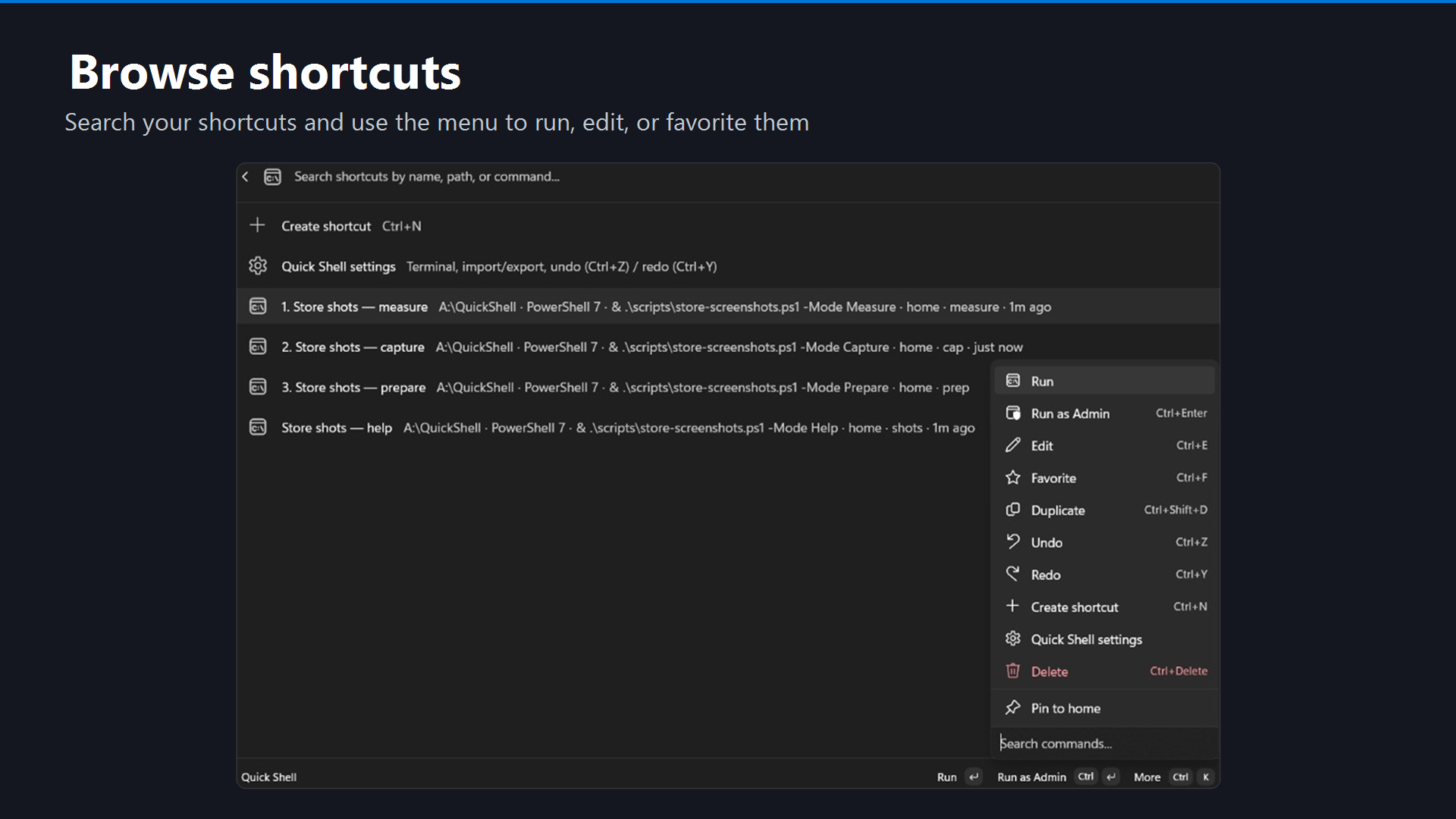Click the Quick Shell label in status bar

pos(269,777)
